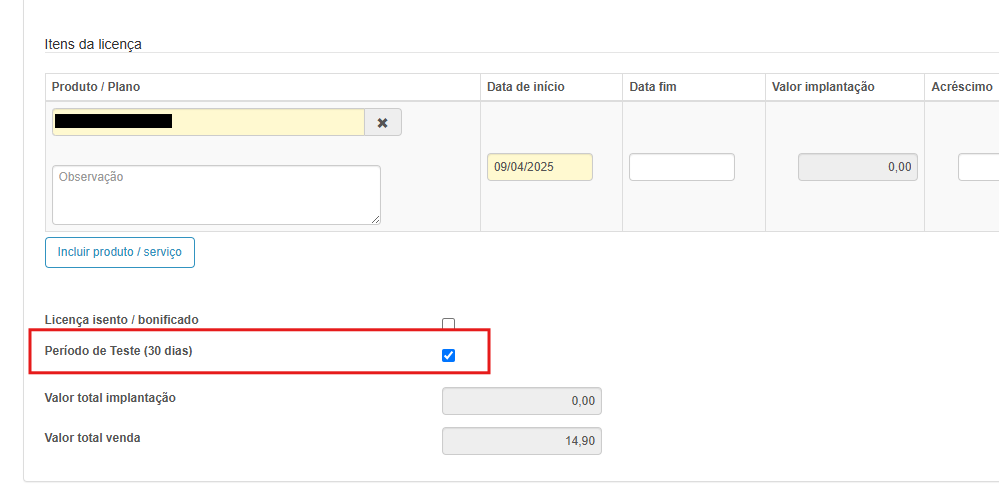
Task: Focus the Acréscimo input field
Action: (978, 167)
